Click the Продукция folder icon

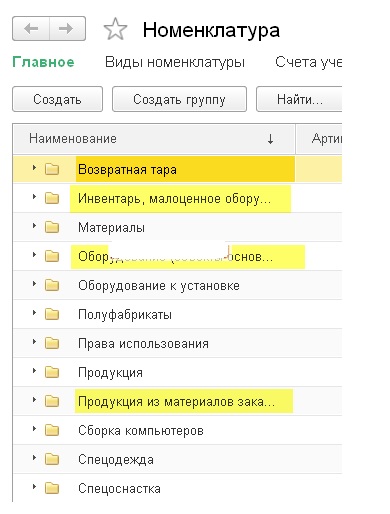pyautogui.click(x=52, y=372)
